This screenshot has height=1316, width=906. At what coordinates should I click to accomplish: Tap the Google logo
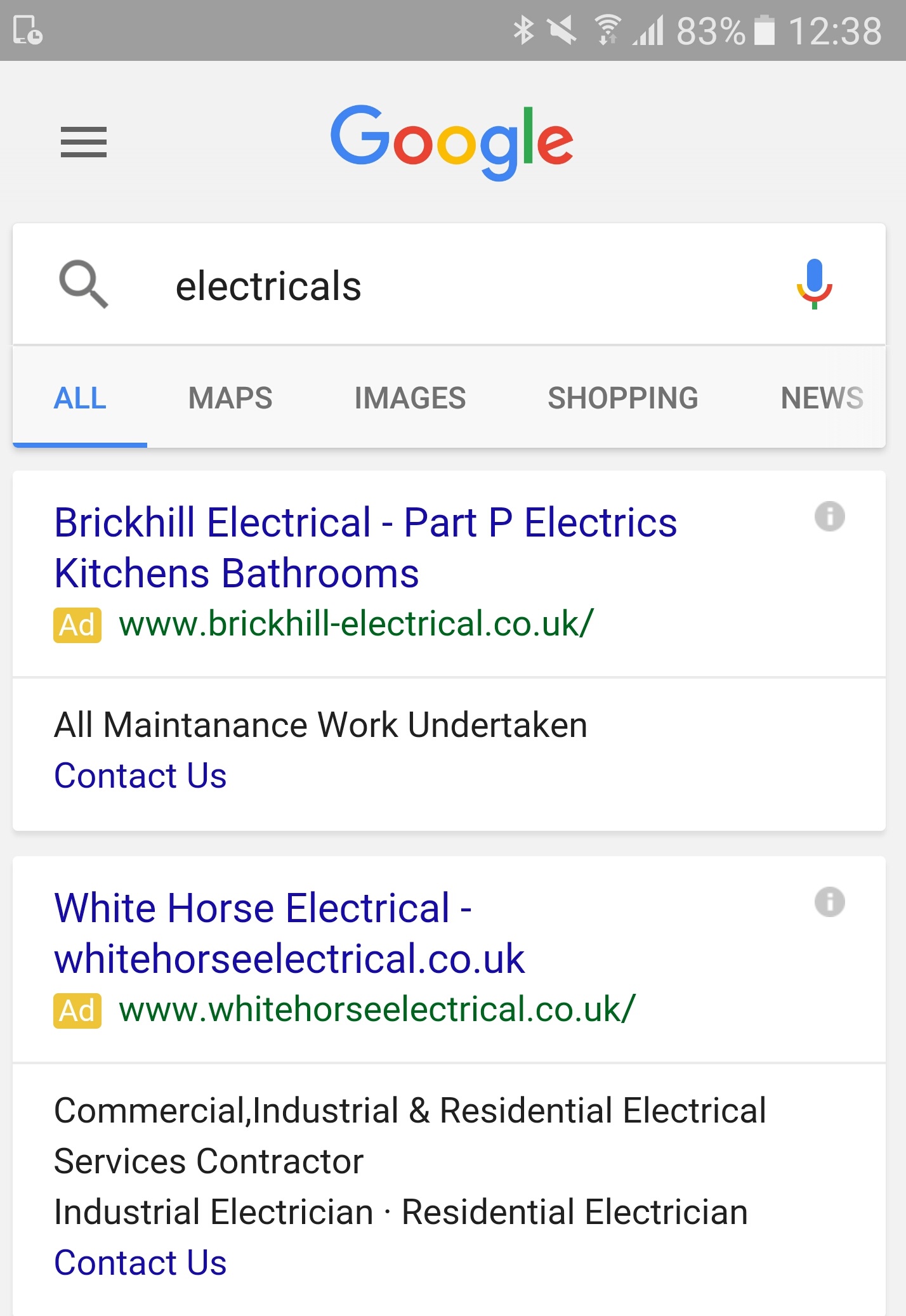(x=452, y=142)
